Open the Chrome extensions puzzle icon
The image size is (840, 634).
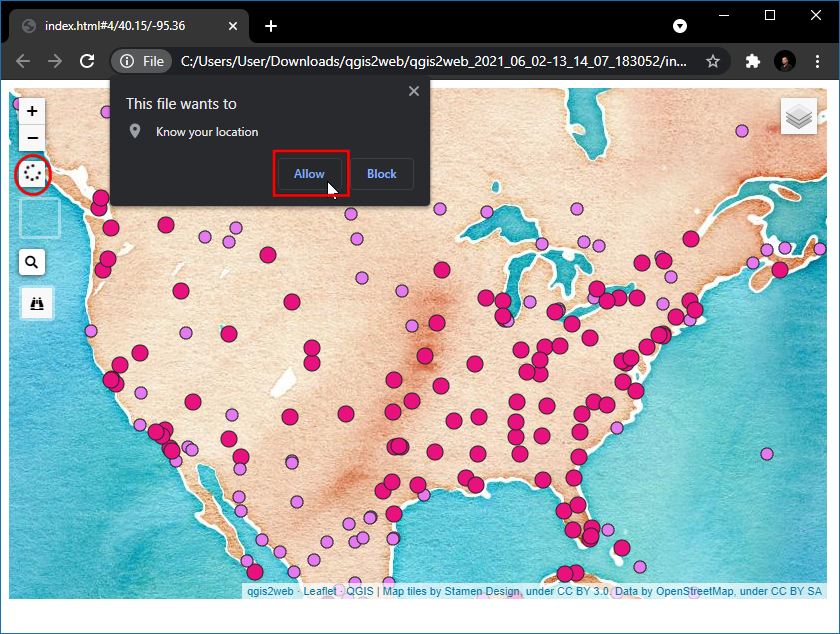753,61
